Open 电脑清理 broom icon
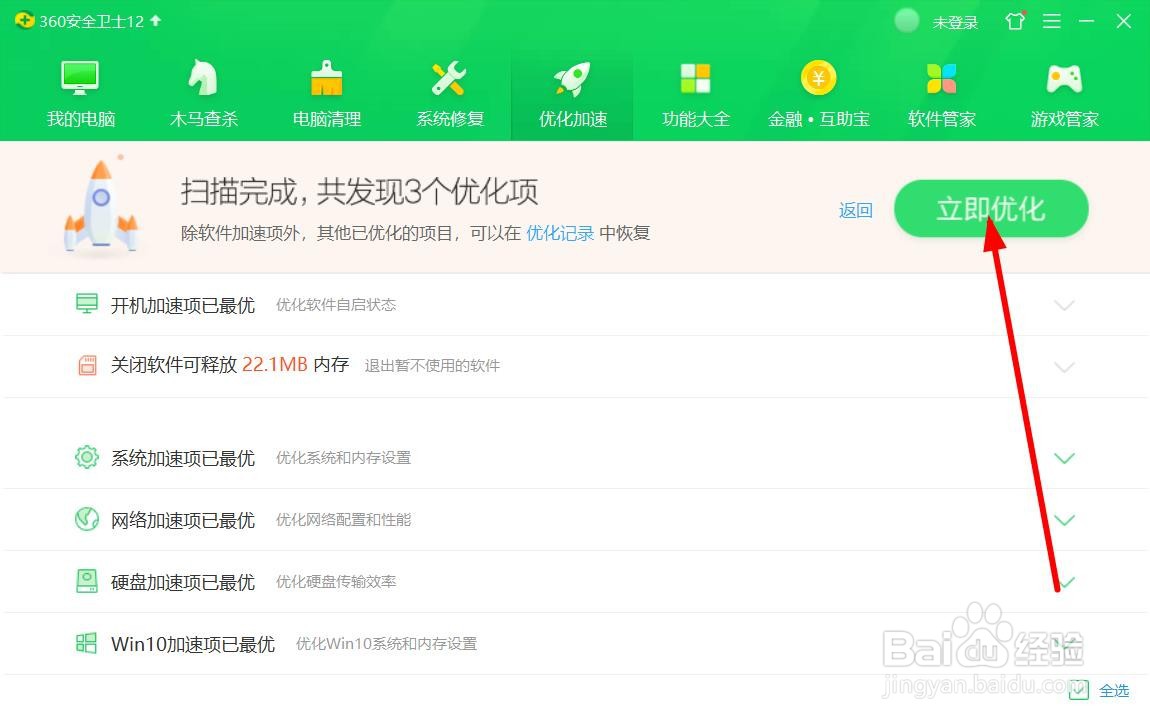 326,78
